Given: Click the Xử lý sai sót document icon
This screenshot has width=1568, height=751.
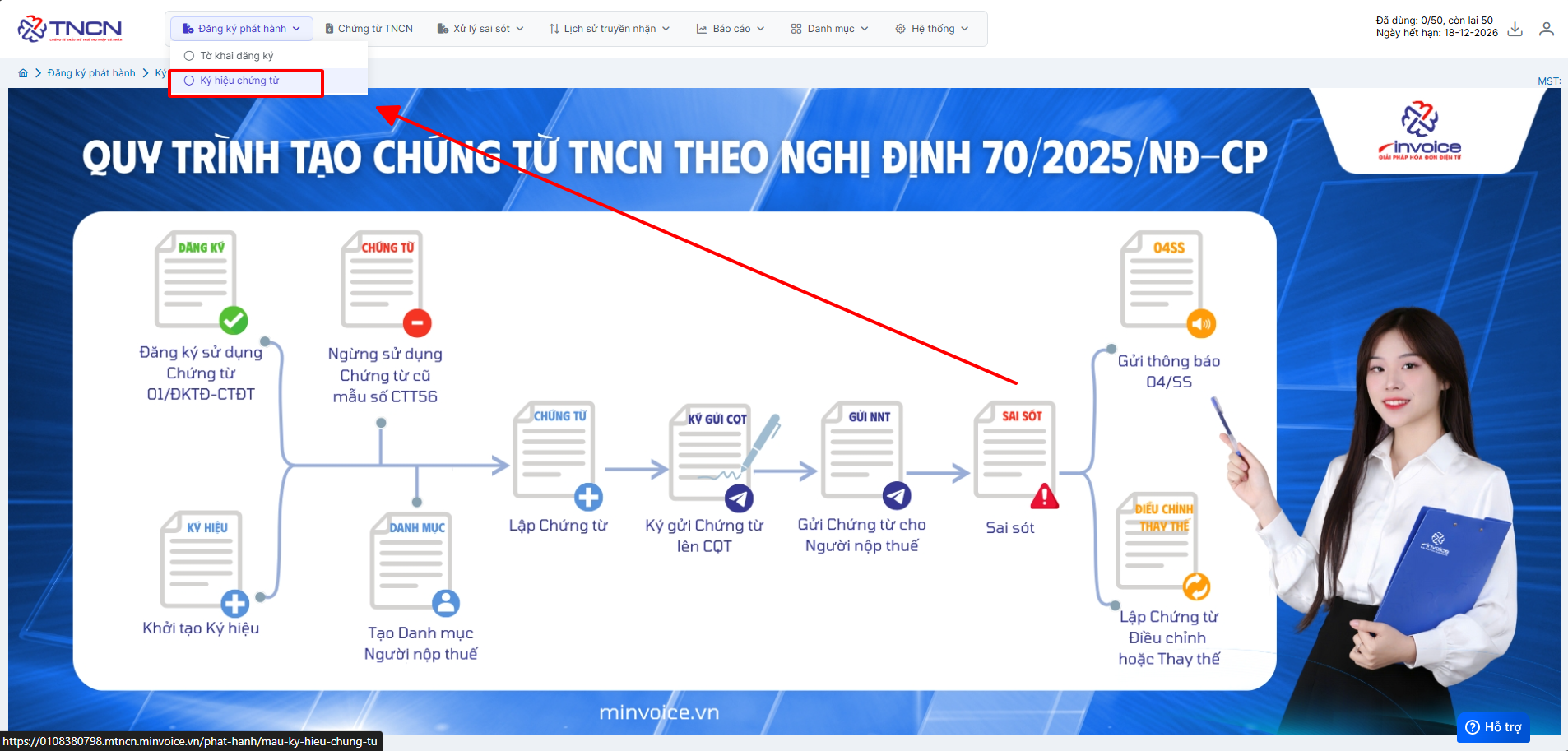Looking at the screenshot, I should [x=443, y=29].
